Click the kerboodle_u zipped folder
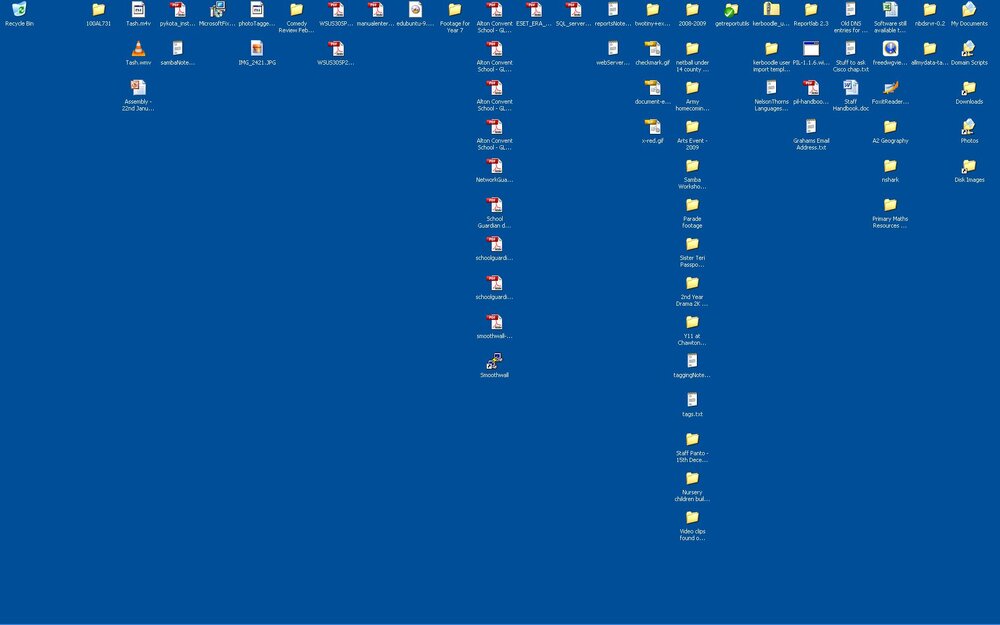The height and width of the screenshot is (625, 1000). click(771, 10)
